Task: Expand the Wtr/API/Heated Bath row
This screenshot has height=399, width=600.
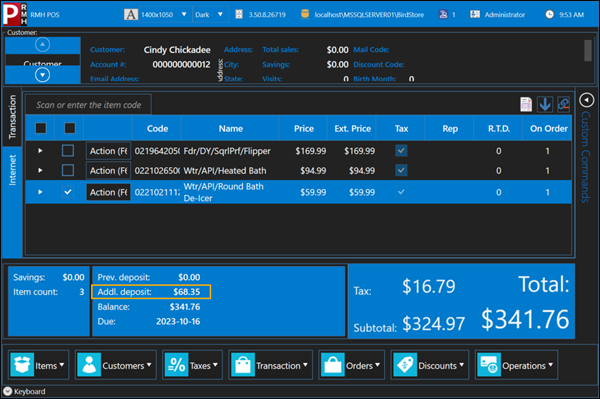Action: click(40, 170)
